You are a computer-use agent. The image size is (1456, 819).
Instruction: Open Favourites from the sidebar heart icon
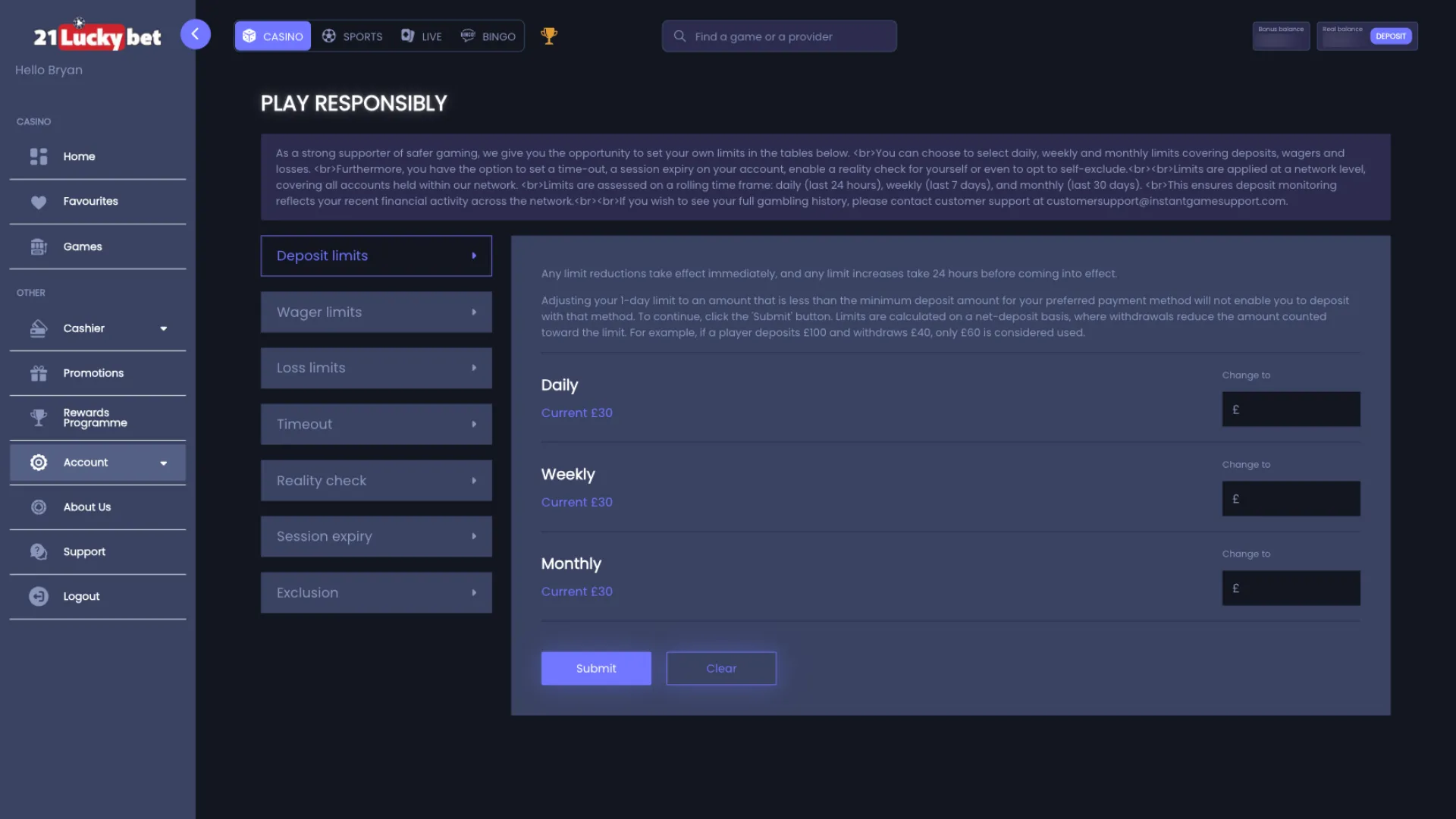[39, 201]
